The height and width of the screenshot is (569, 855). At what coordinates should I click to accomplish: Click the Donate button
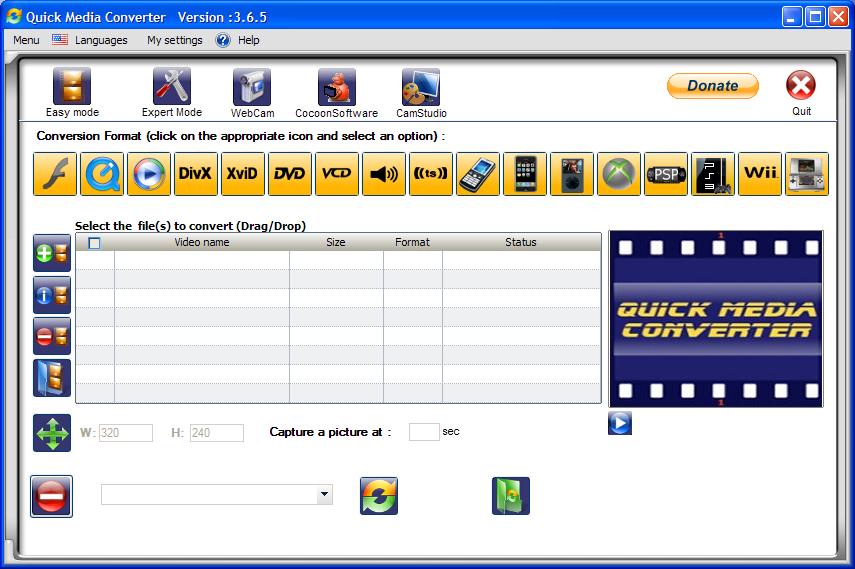tap(713, 86)
